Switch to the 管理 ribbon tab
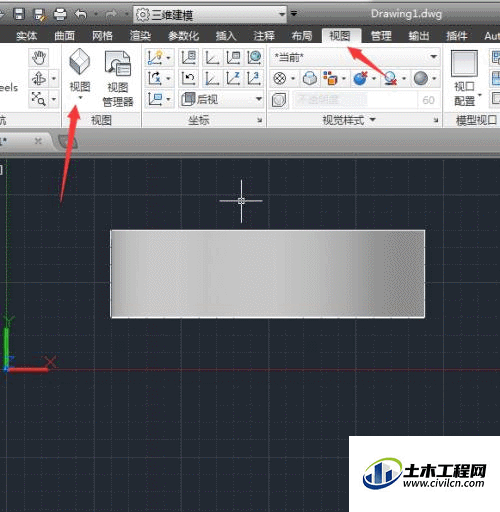 381,36
